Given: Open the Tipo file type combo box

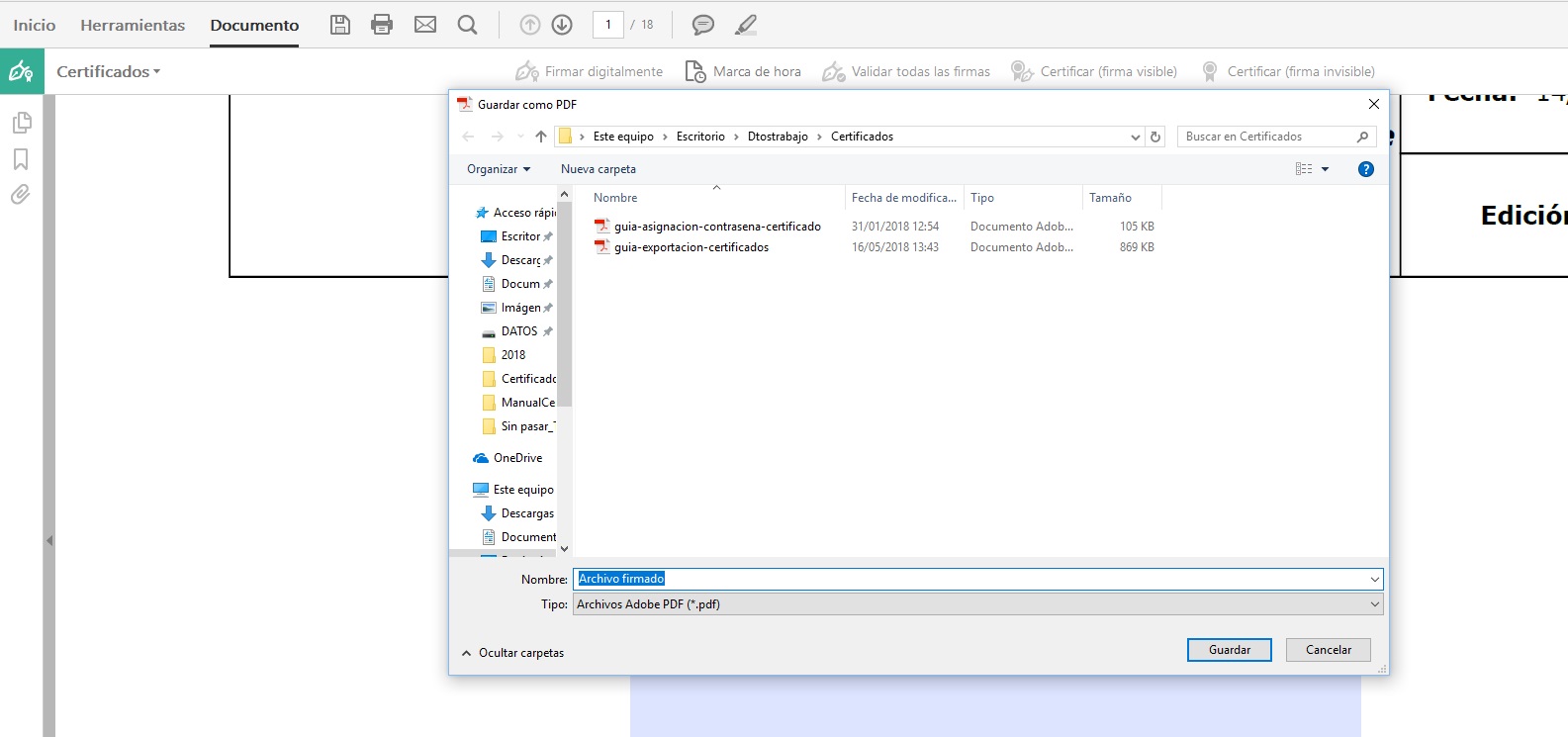Looking at the screenshot, I should [977, 604].
